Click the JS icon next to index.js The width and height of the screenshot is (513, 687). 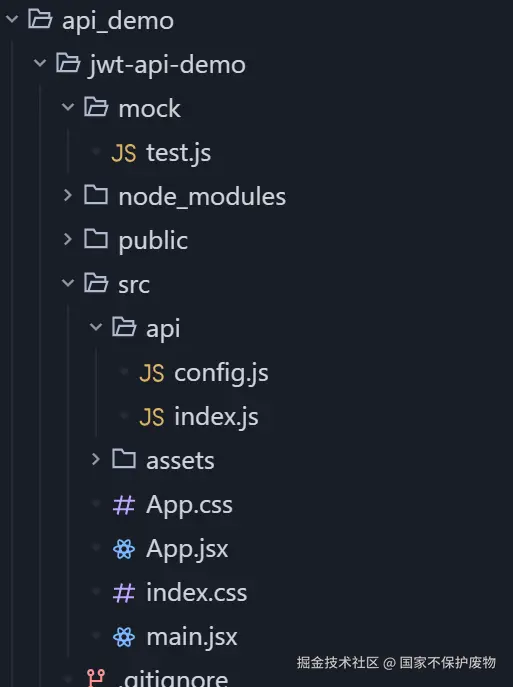[152, 417]
